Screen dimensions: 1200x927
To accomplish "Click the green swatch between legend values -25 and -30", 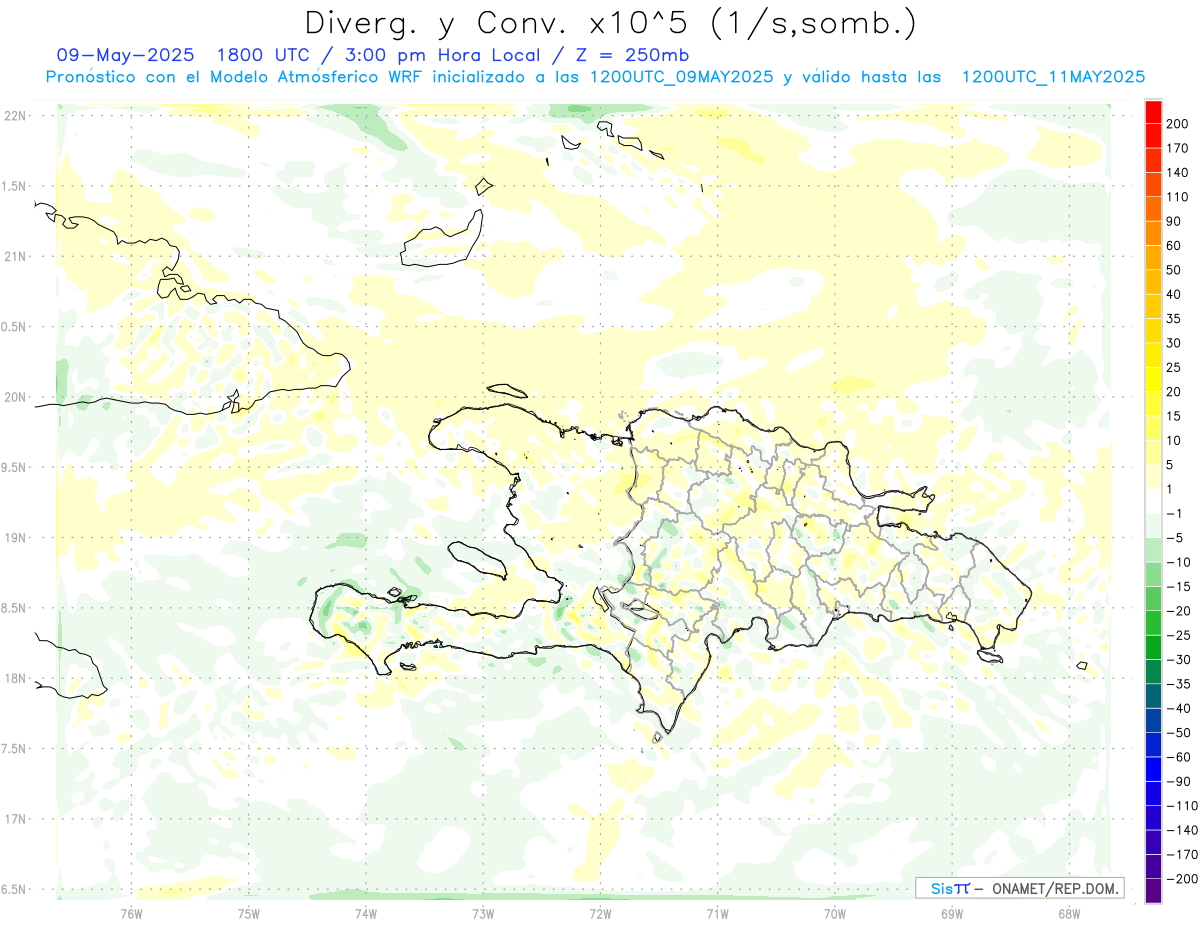I will (1154, 647).
